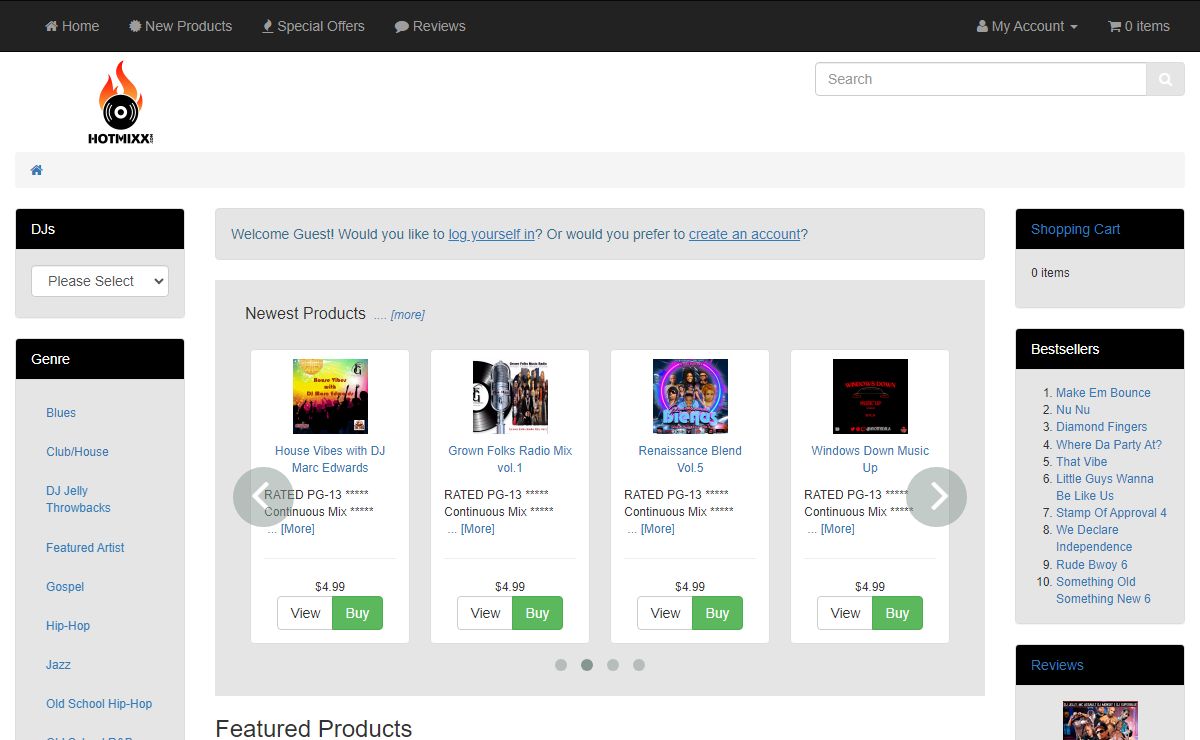Expand the My Account dropdown
This screenshot has height=740, width=1200.
tap(1027, 26)
